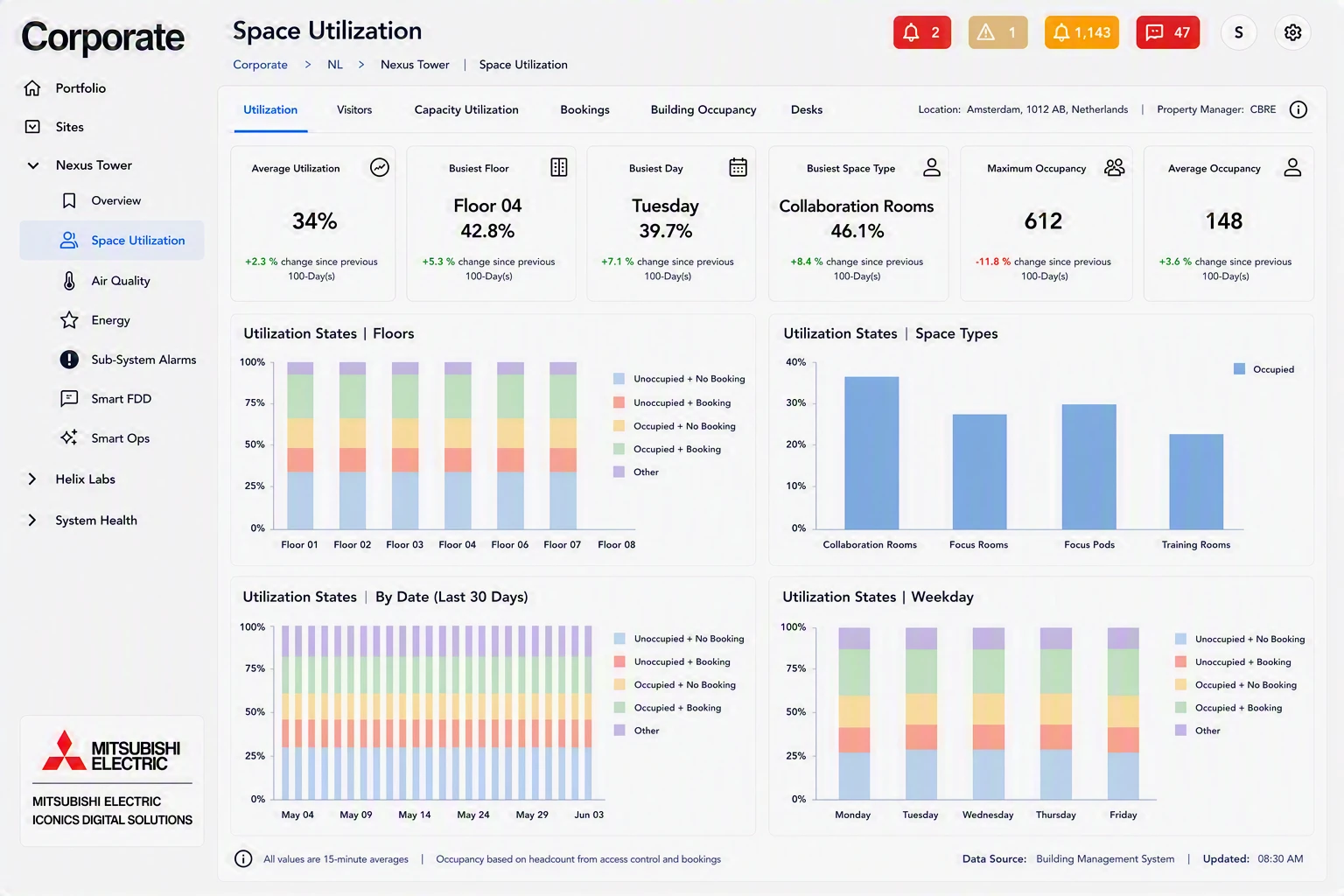The width and height of the screenshot is (1344, 896).
Task: Click the person icon on Busiest Space Type card
Action: (x=932, y=167)
